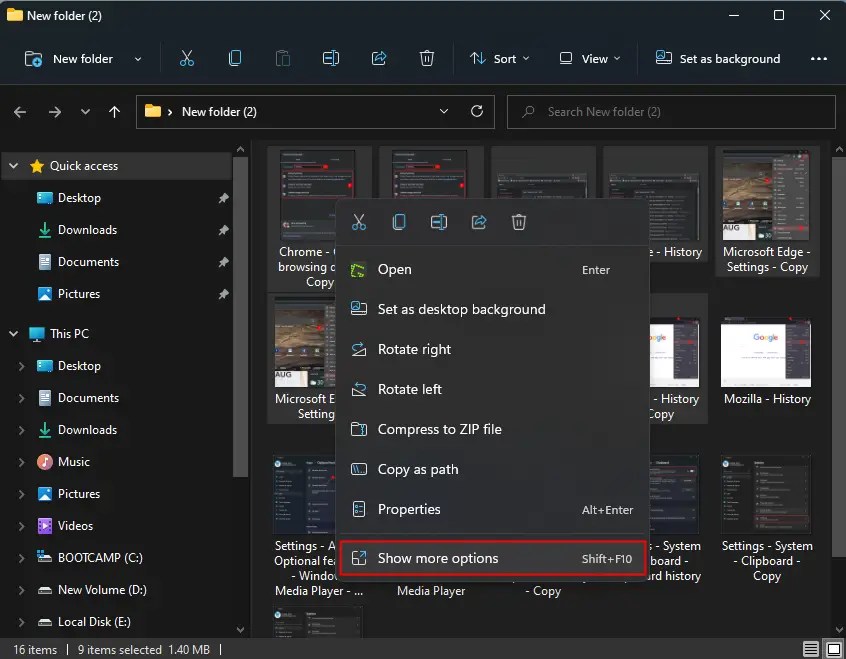This screenshot has height=659, width=846.
Task: Share files via the toolbar Share icon
Action: [x=379, y=58]
